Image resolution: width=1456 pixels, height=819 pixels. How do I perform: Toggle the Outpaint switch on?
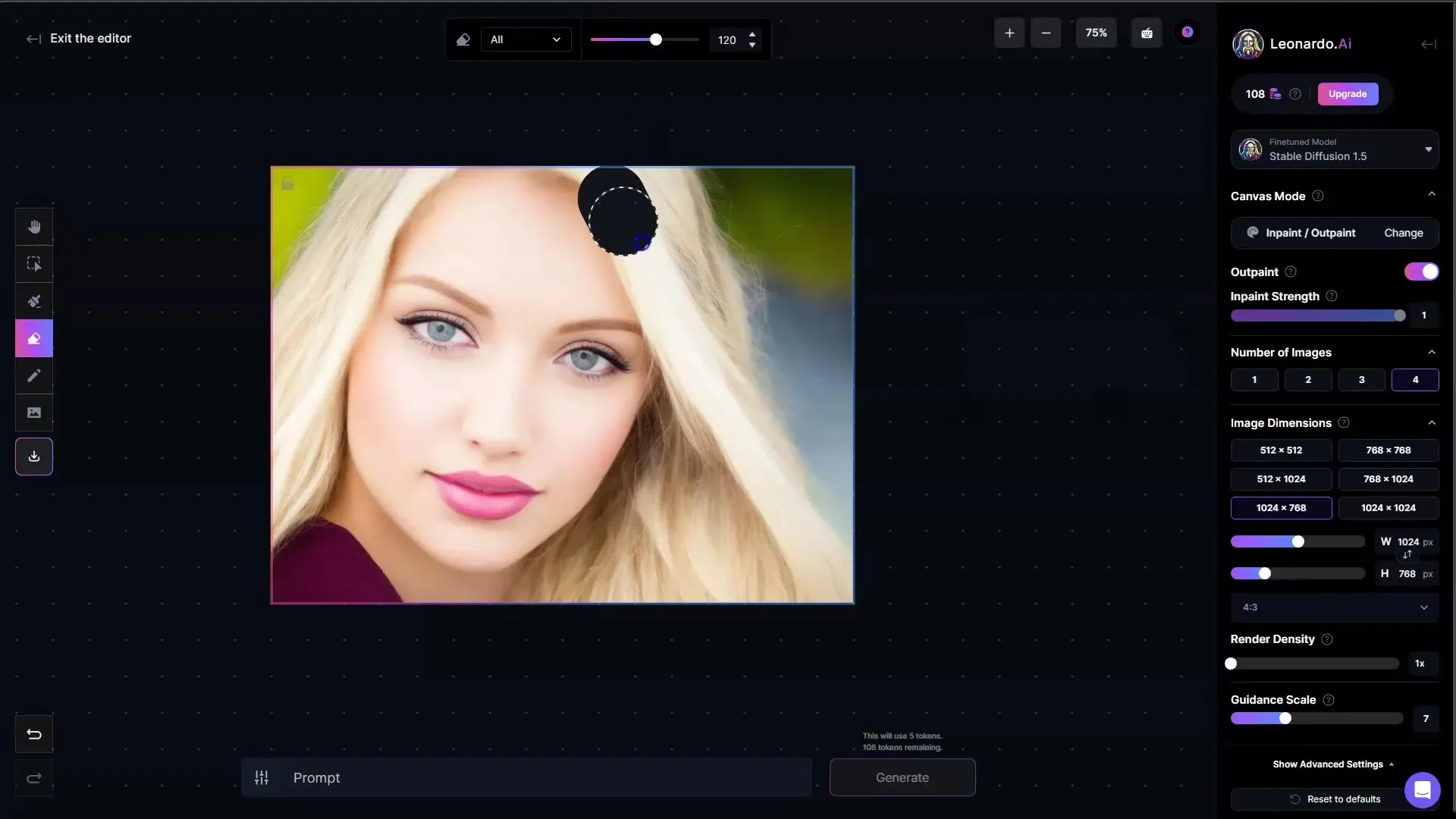tap(1420, 271)
